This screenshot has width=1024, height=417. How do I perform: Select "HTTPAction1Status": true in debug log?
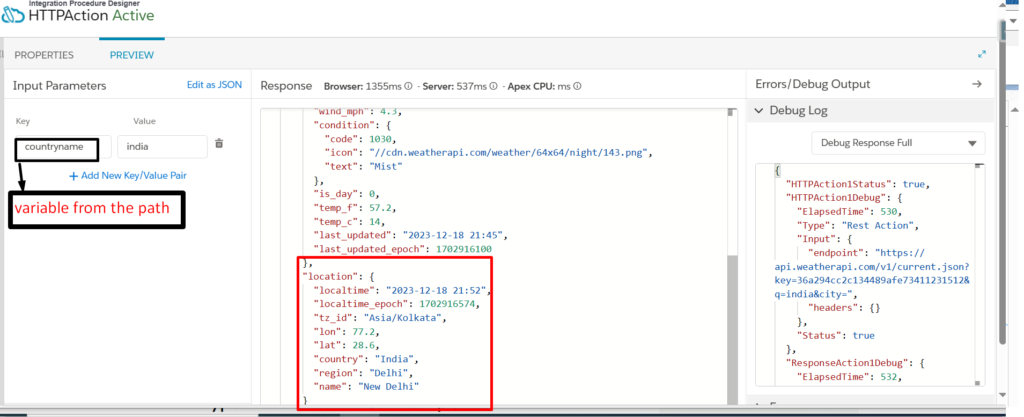tap(857, 184)
